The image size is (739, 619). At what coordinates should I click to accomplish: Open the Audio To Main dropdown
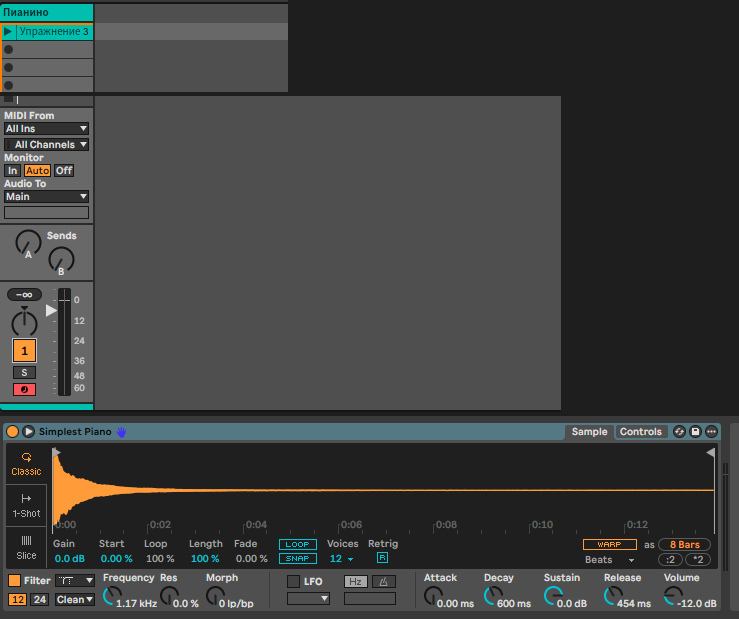tap(46, 197)
